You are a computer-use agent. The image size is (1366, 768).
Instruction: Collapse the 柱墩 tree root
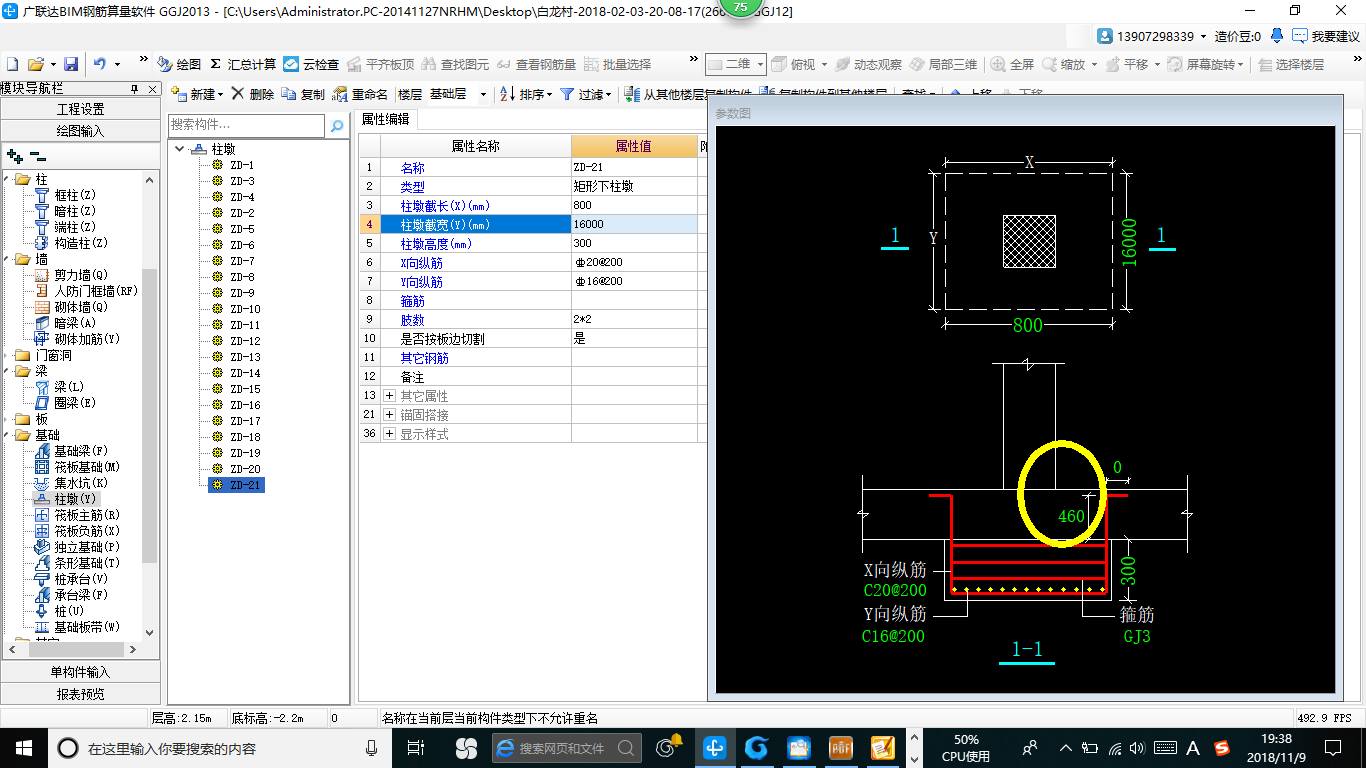[x=179, y=149]
